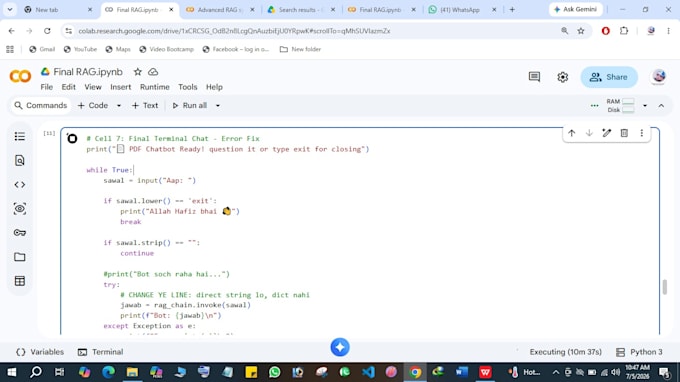This screenshot has width=680, height=382.
Task: Open the YouTube bookmark
Action: (x=80, y=49)
